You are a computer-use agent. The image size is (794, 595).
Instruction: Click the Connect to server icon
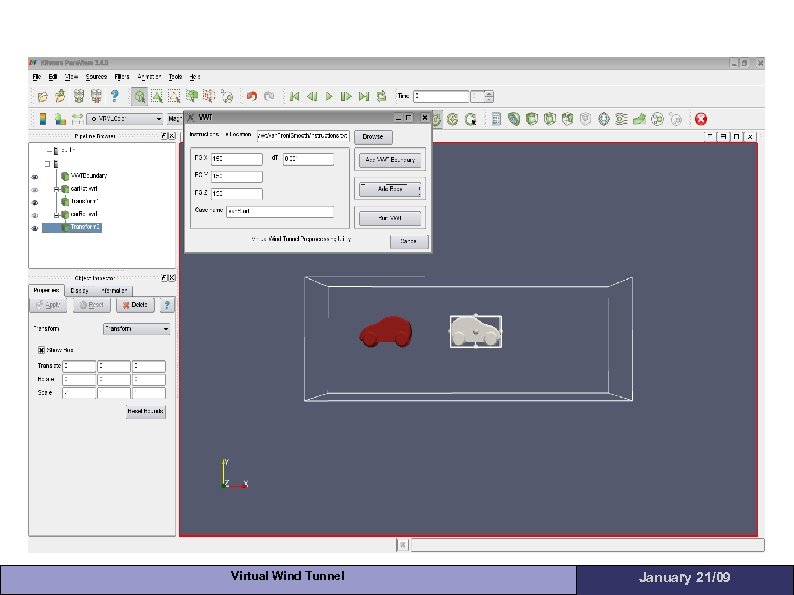click(78, 97)
